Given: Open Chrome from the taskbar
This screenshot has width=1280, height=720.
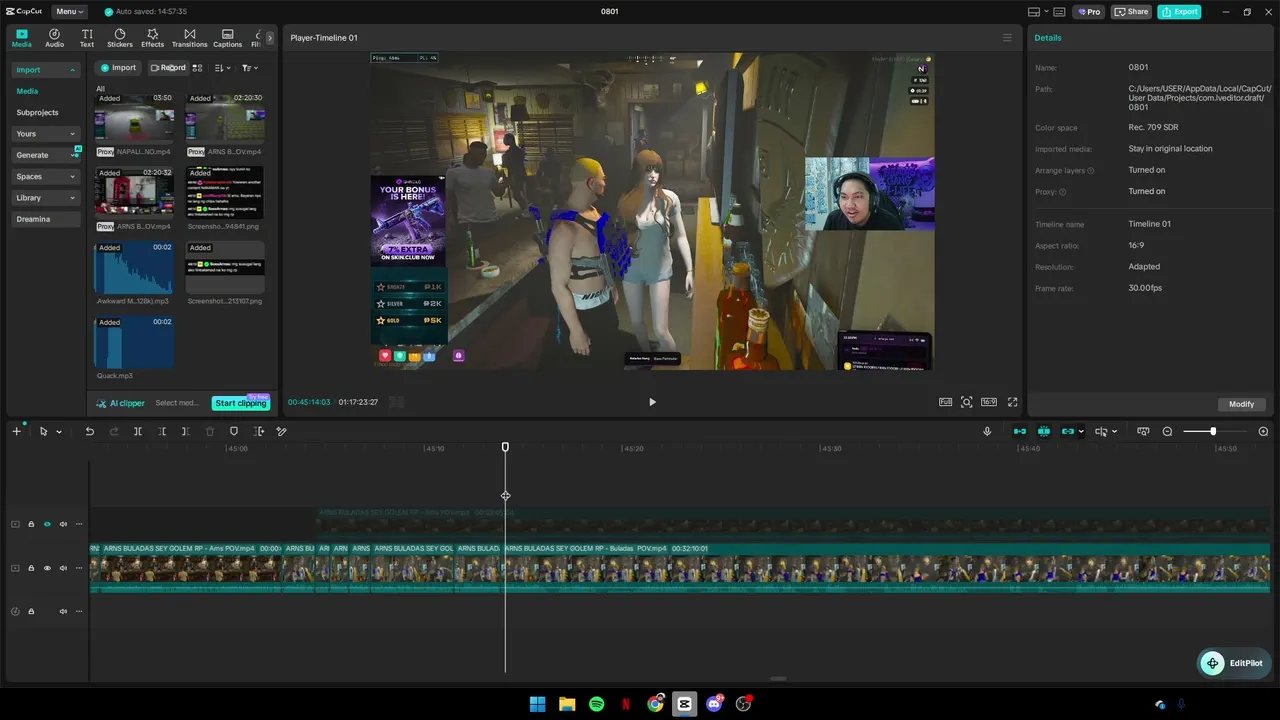Looking at the screenshot, I should click(x=655, y=704).
